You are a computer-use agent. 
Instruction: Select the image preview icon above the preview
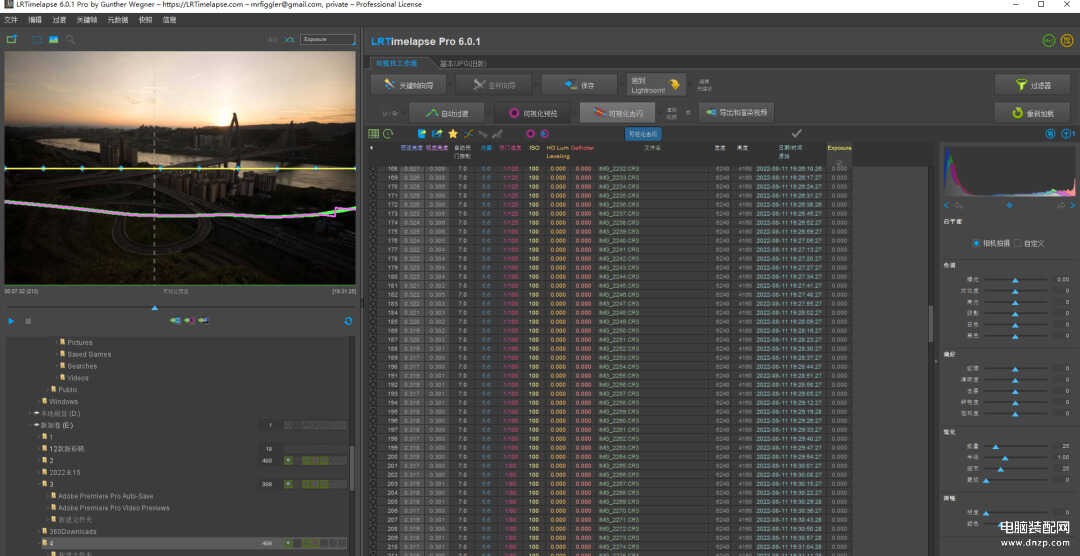pos(53,39)
